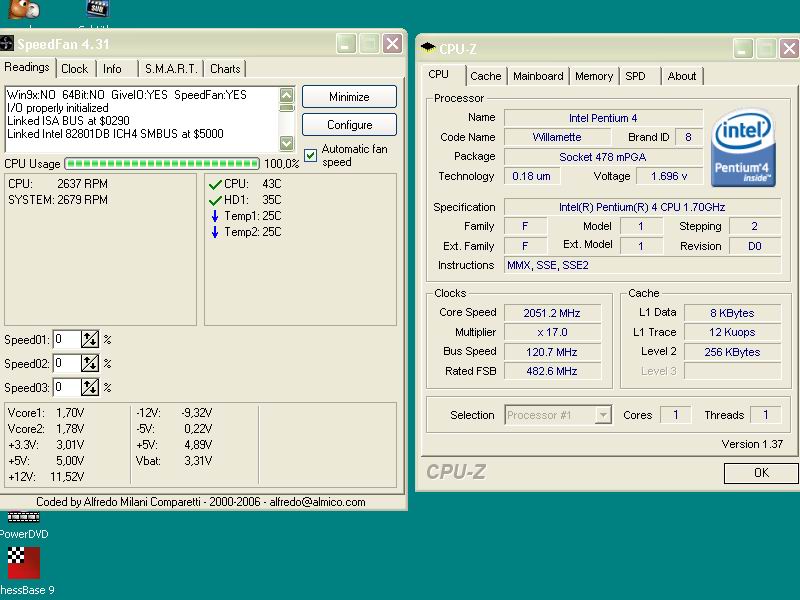Click the CPU temperature green checkmark icon

coord(215,184)
